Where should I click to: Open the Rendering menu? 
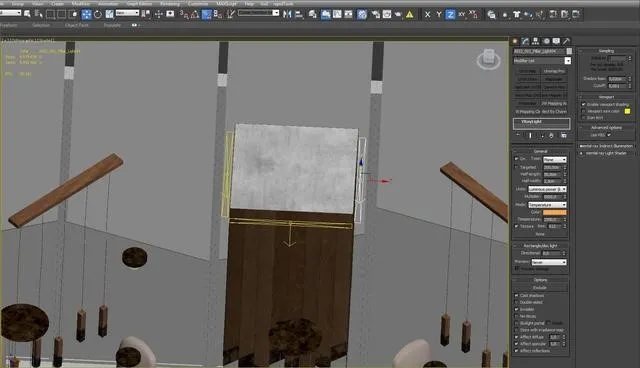(170, 4)
